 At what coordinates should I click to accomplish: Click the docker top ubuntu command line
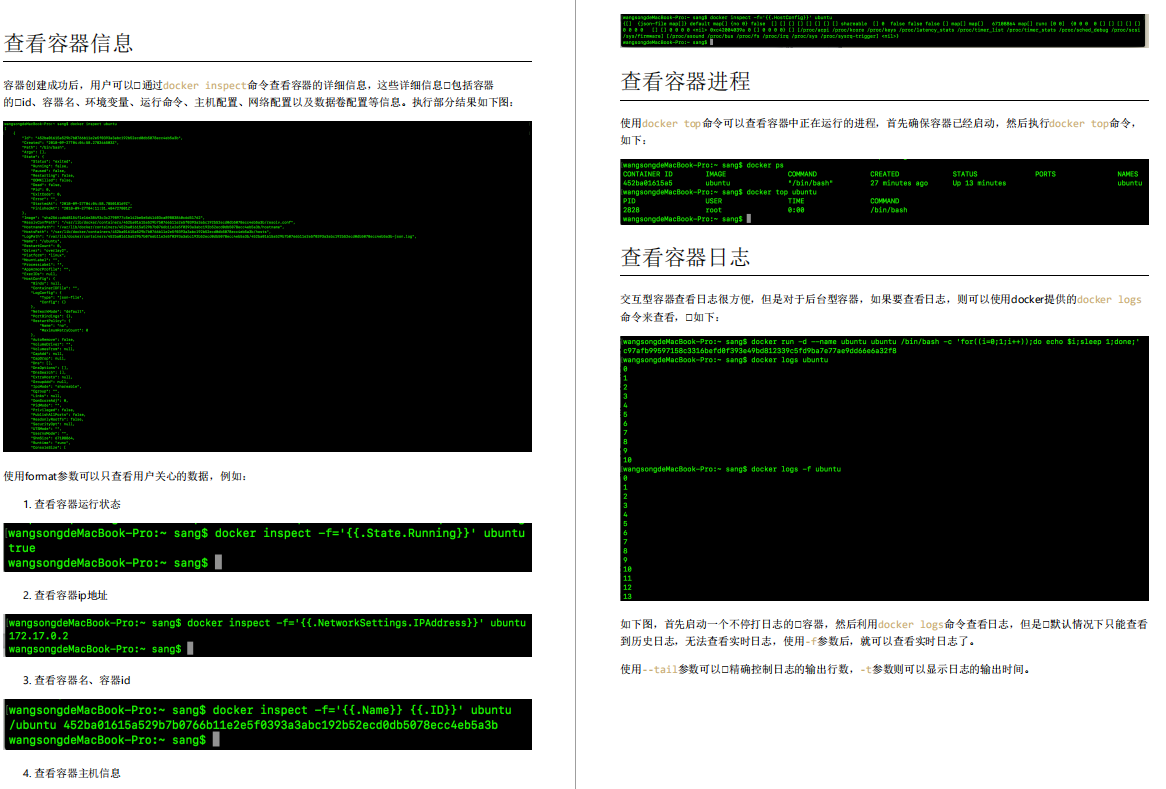pyautogui.click(x=720, y=192)
